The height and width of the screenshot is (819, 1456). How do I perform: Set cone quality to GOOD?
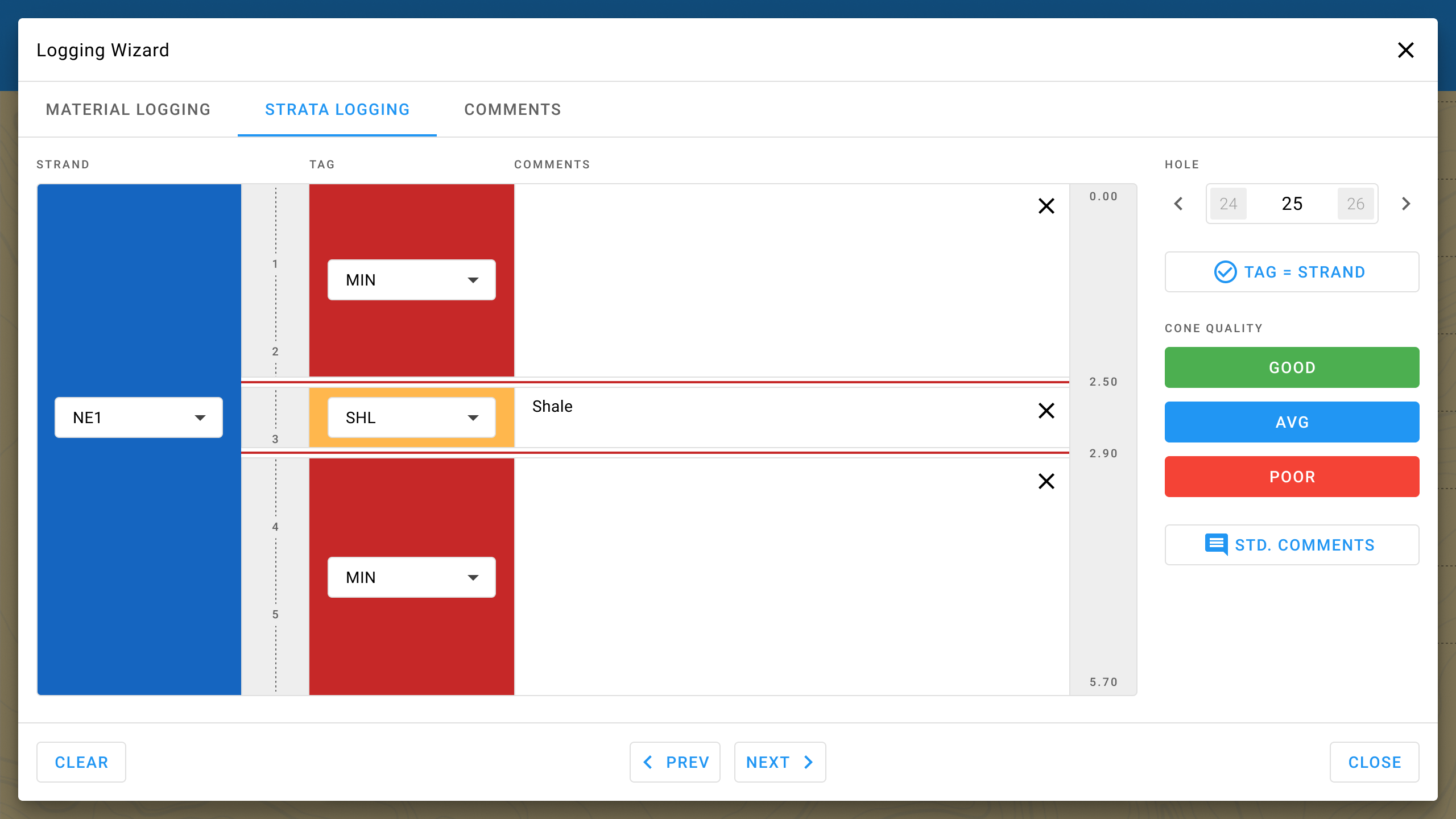coord(1292,367)
